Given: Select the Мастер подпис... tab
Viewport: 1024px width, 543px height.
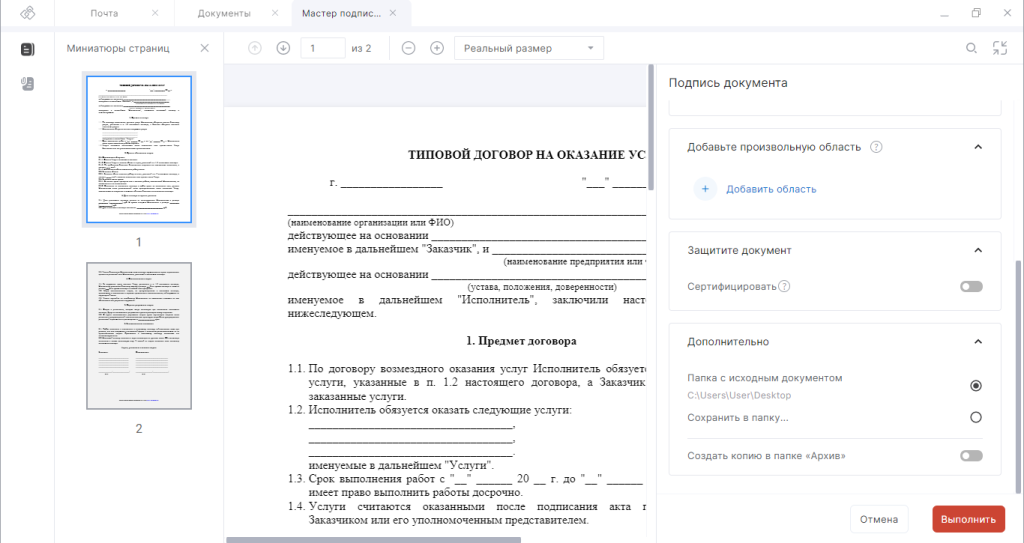Looking at the screenshot, I should pos(341,13).
